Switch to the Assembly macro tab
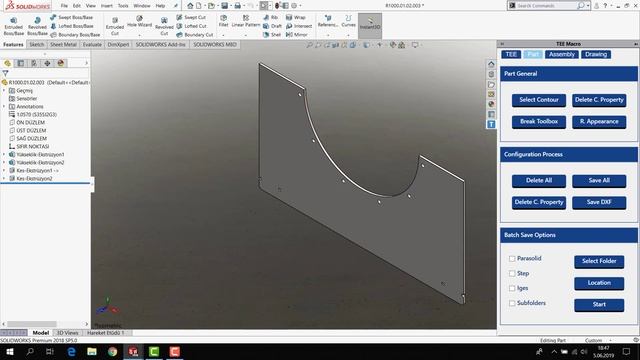The image size is (640, 360). (562, 54)
